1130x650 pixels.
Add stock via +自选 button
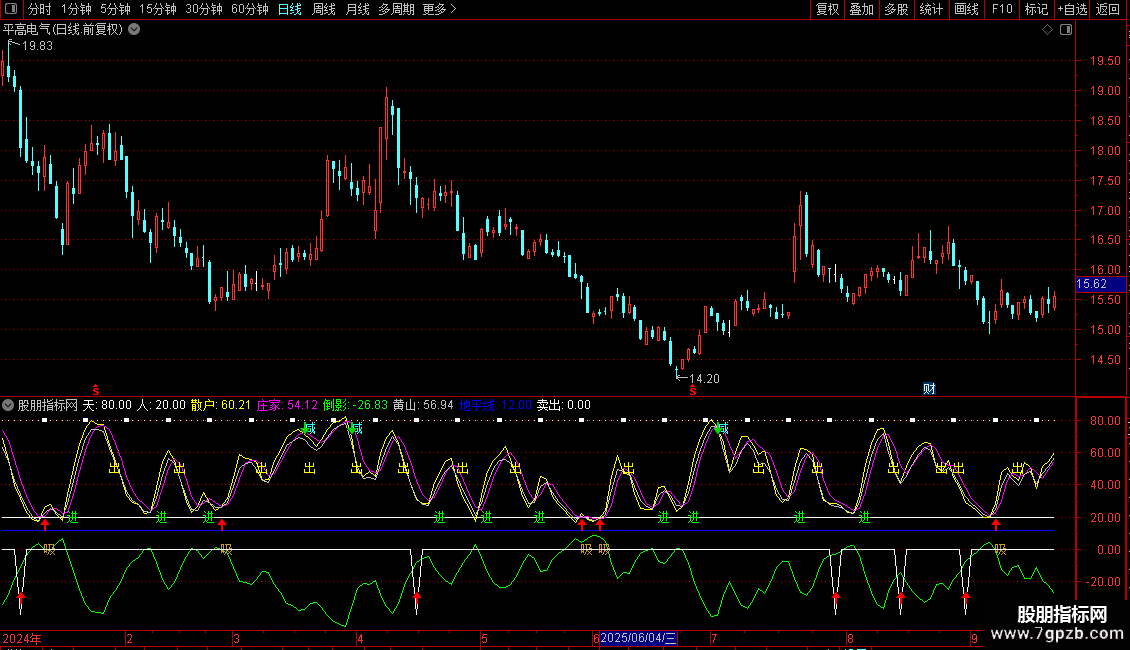tap(1072, 9)
